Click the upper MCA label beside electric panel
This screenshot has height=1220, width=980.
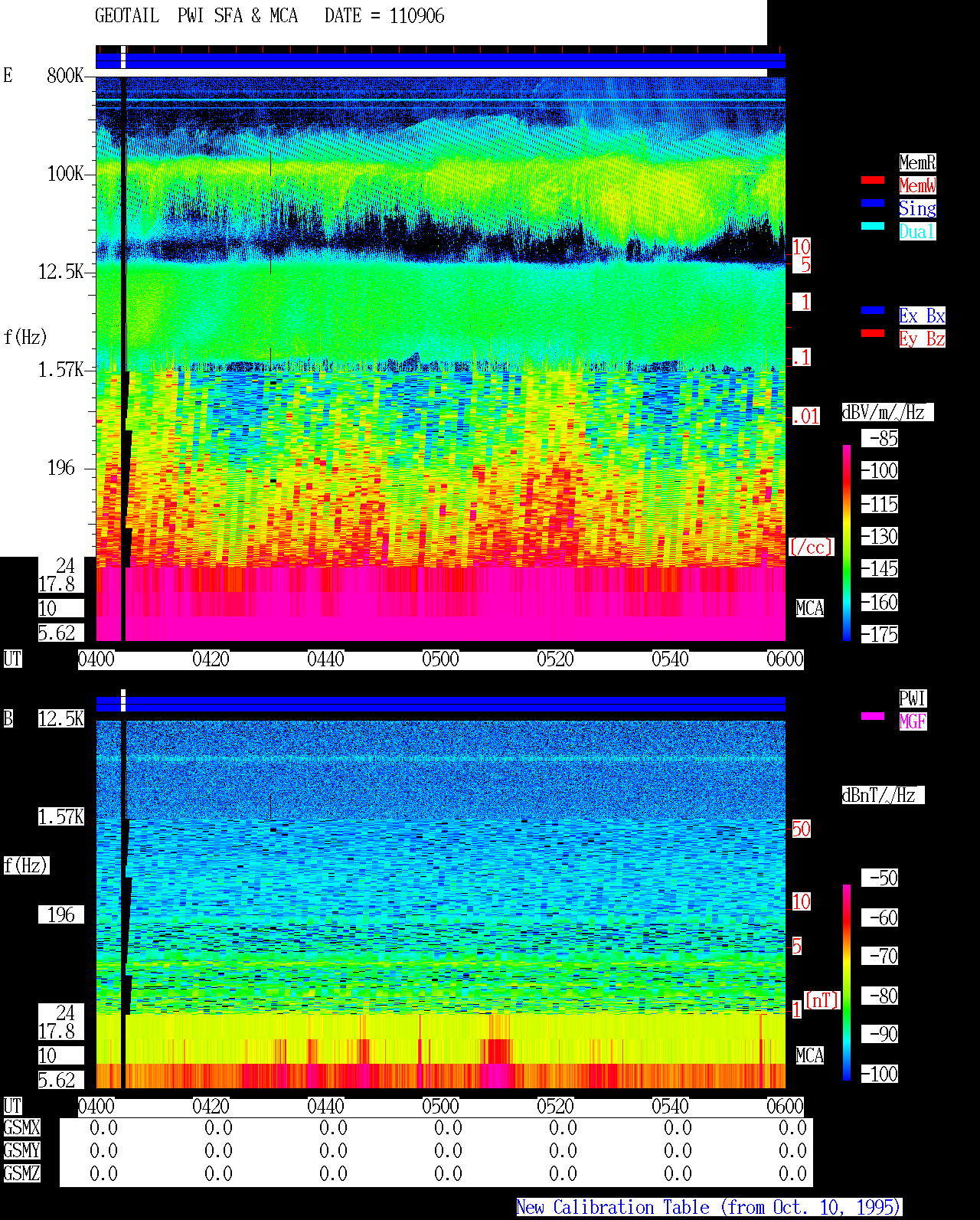click(x=810, y=609)
